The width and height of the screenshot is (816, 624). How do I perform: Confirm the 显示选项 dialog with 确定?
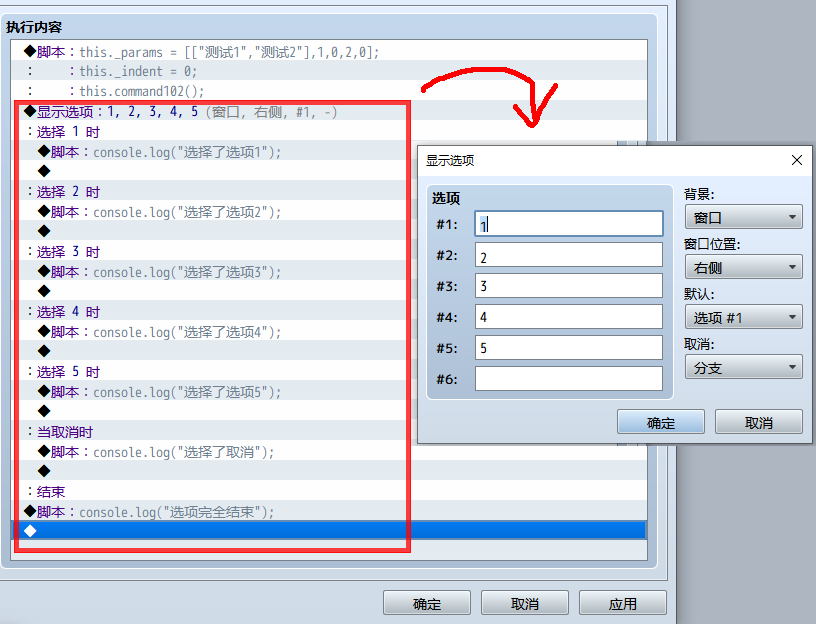click(661, 422)
